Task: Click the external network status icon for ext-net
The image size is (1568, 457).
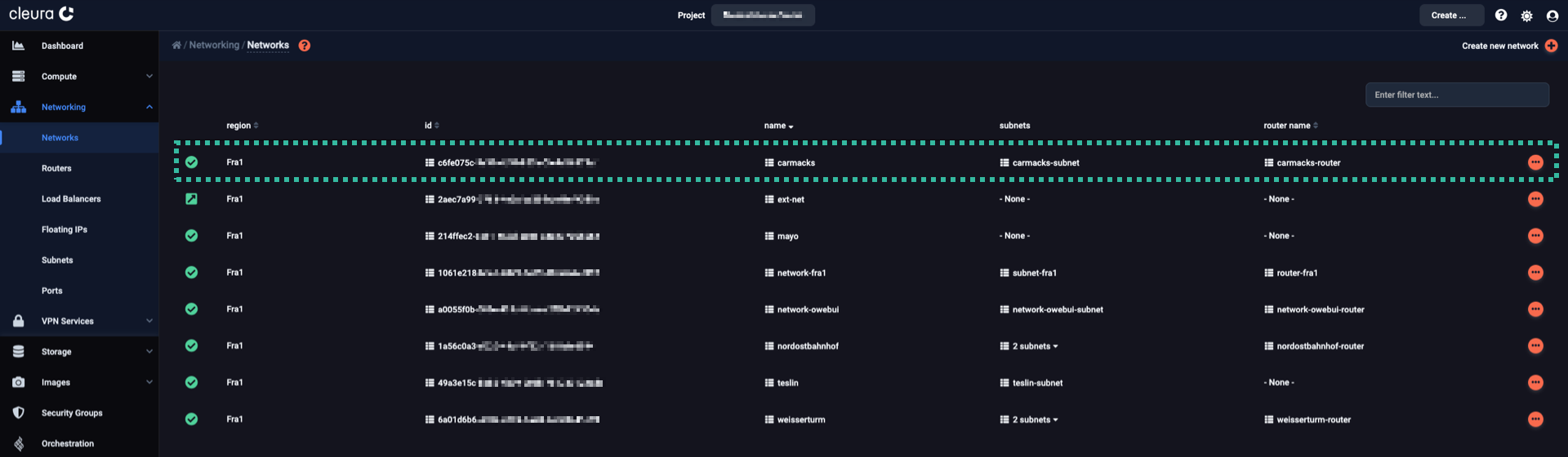Action: [191, 199]
